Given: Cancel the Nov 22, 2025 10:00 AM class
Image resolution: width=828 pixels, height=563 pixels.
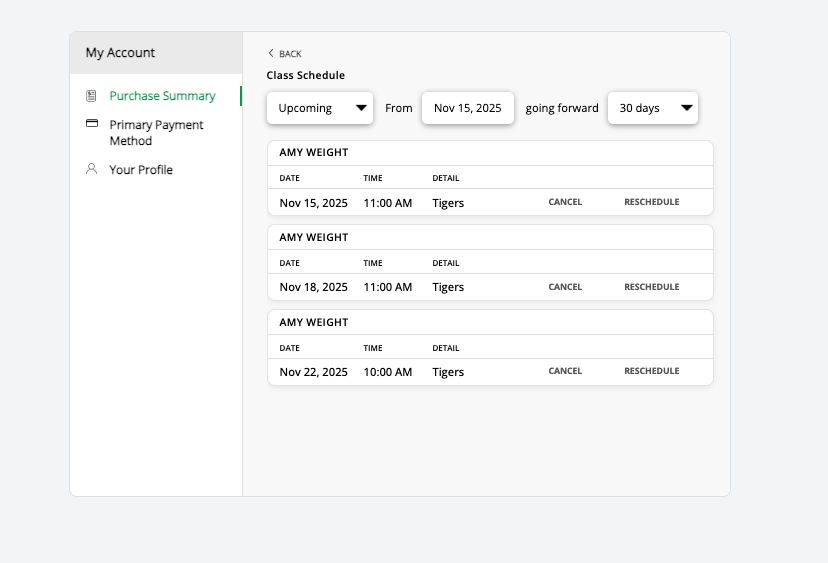Looking at the screenshot, I should tap(565, 371).
